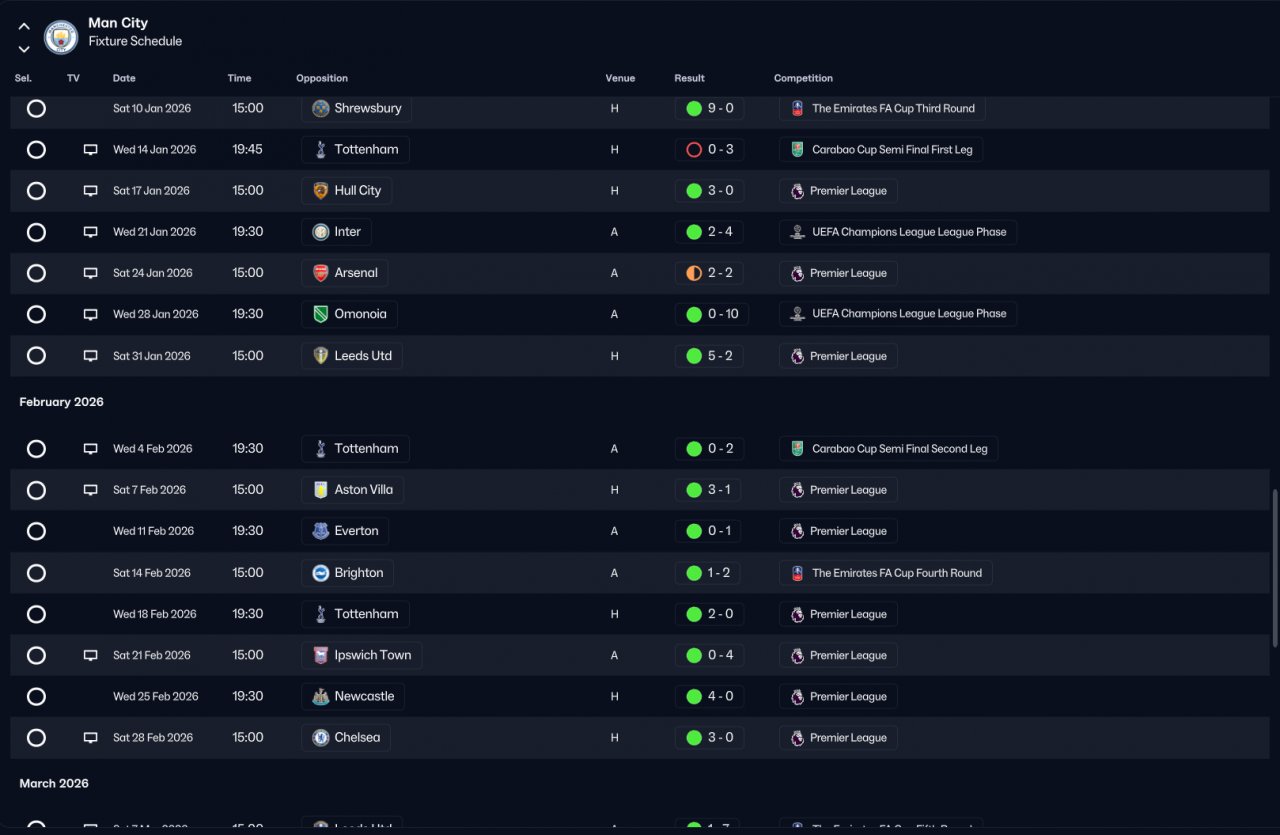The height and width of the screenshot is (835, 1280).
Task: Click the Man City club badge icon
Action: 61,37
